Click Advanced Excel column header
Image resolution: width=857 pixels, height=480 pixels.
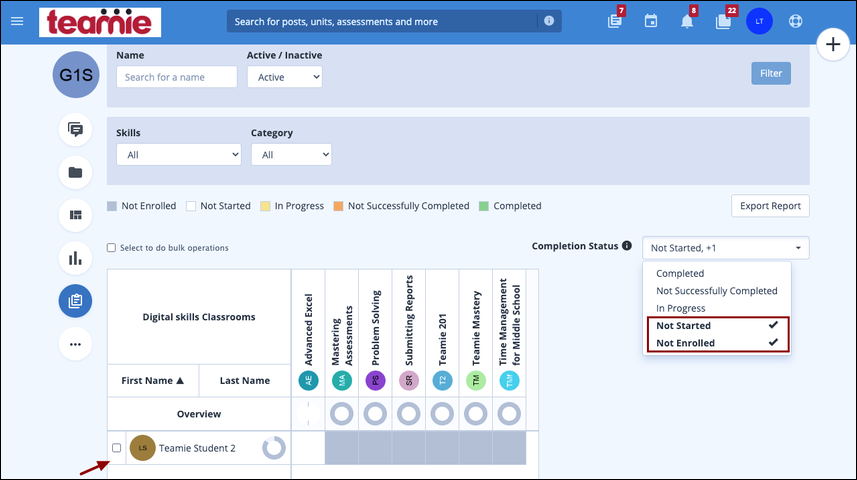point(308,329)
